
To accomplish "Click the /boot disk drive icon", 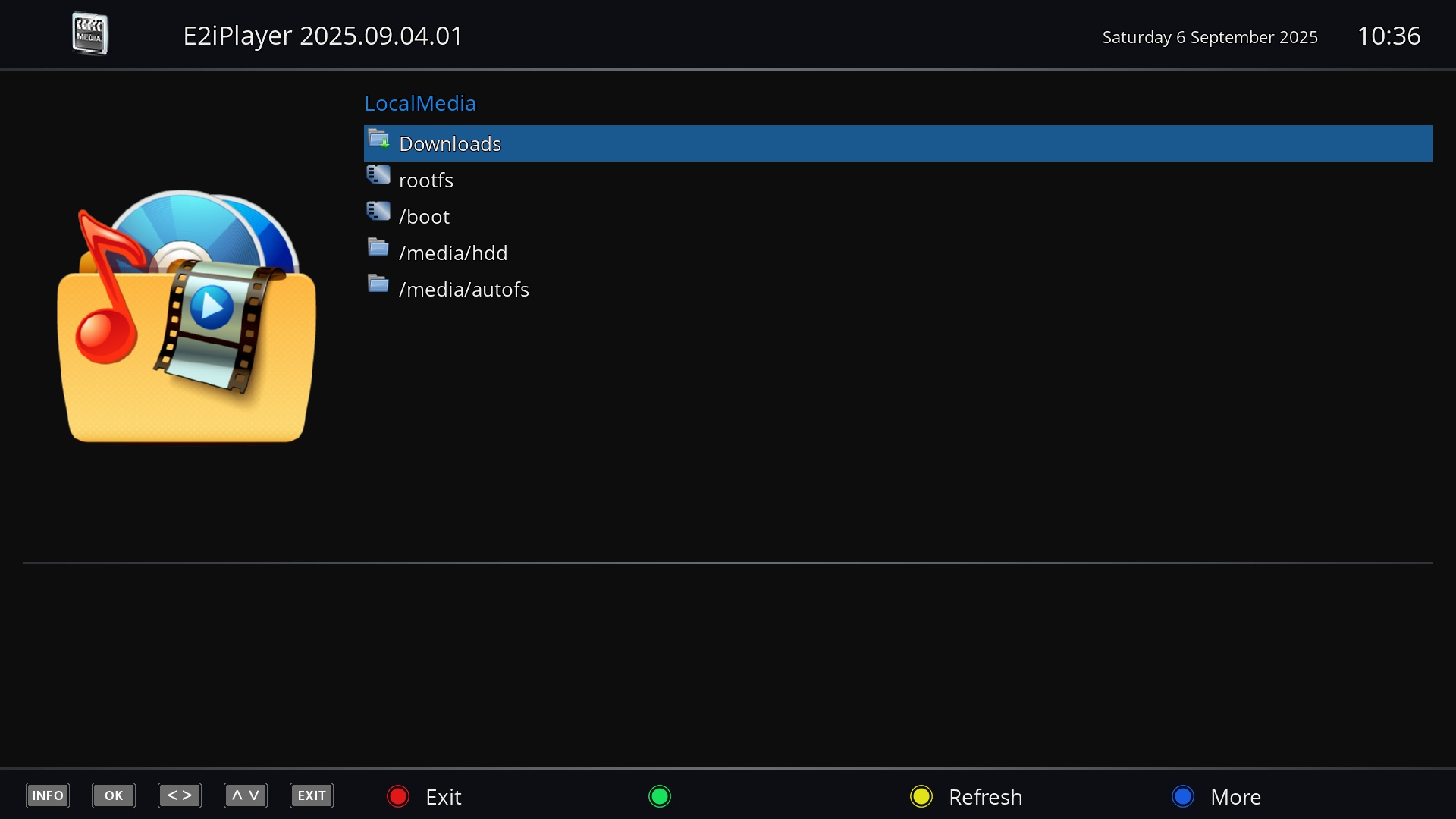I will click(x=378, y=211).
